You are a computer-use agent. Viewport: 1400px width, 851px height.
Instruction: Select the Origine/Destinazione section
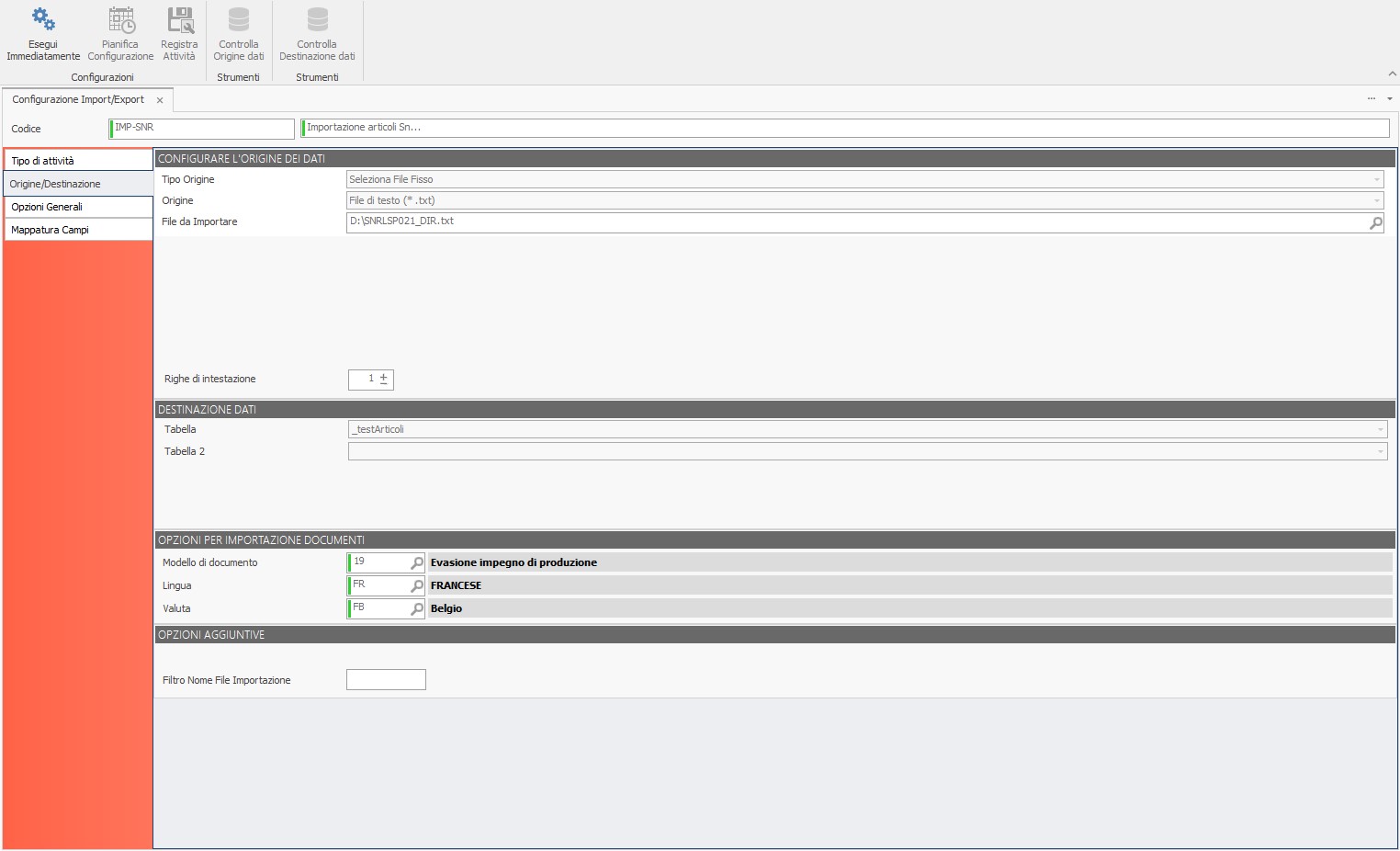coord(78,184)
